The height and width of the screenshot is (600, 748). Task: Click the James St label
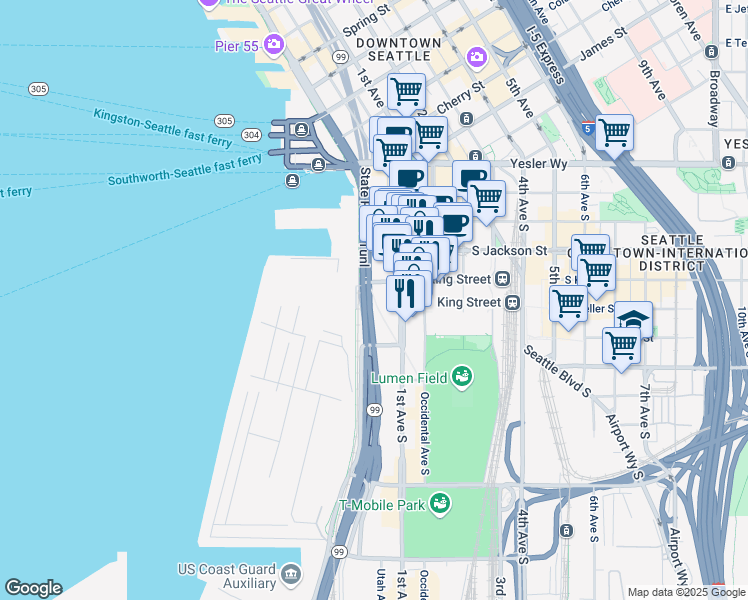click(x=603, y=44)
